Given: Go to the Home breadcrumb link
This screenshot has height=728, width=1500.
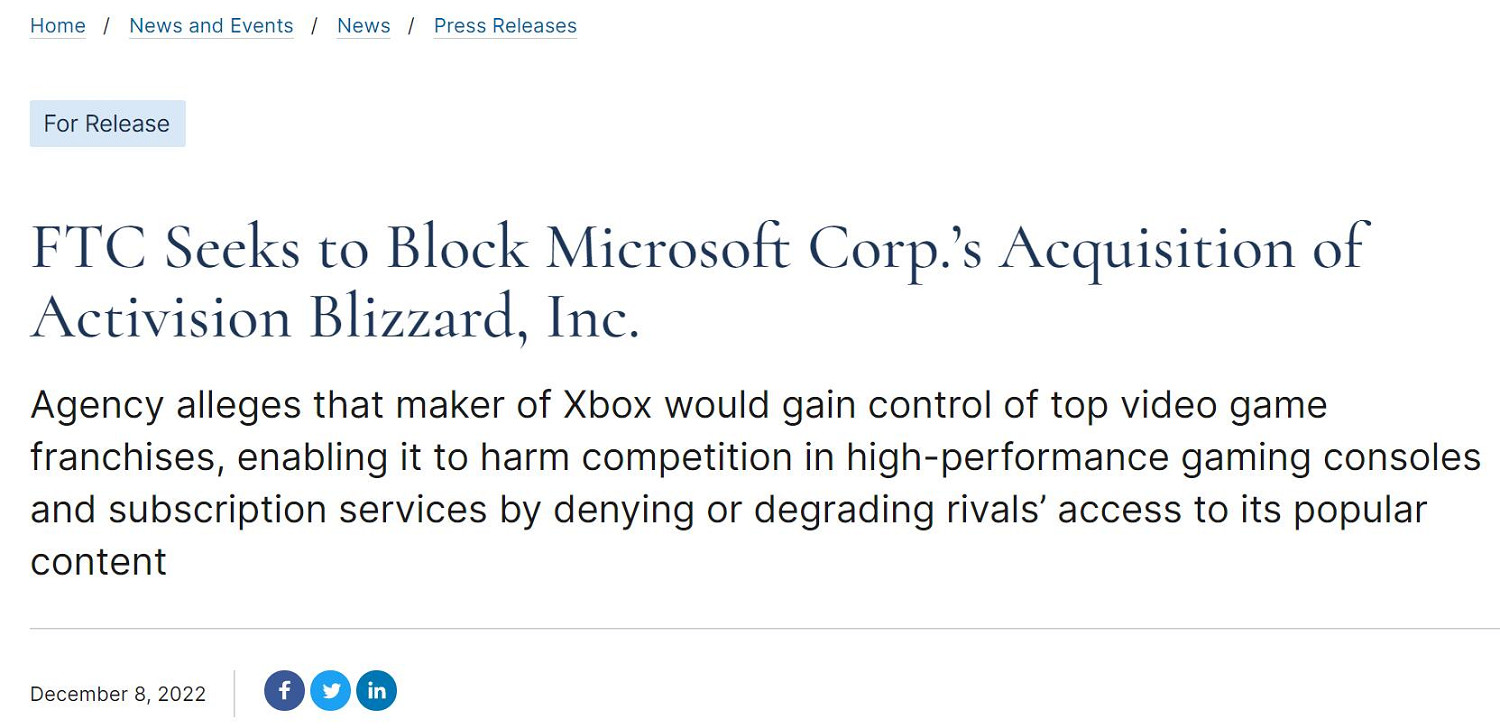Looking at the screenshot, I should 58,26.
